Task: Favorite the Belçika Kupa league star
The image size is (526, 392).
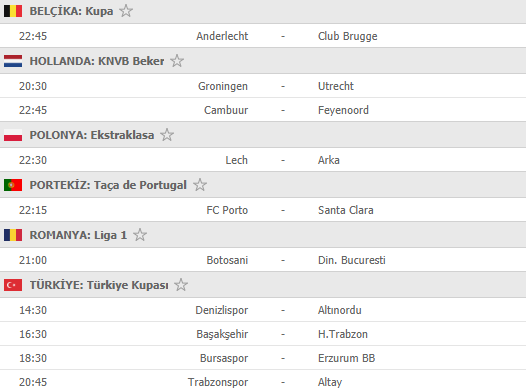Action: tap(126, 11)
